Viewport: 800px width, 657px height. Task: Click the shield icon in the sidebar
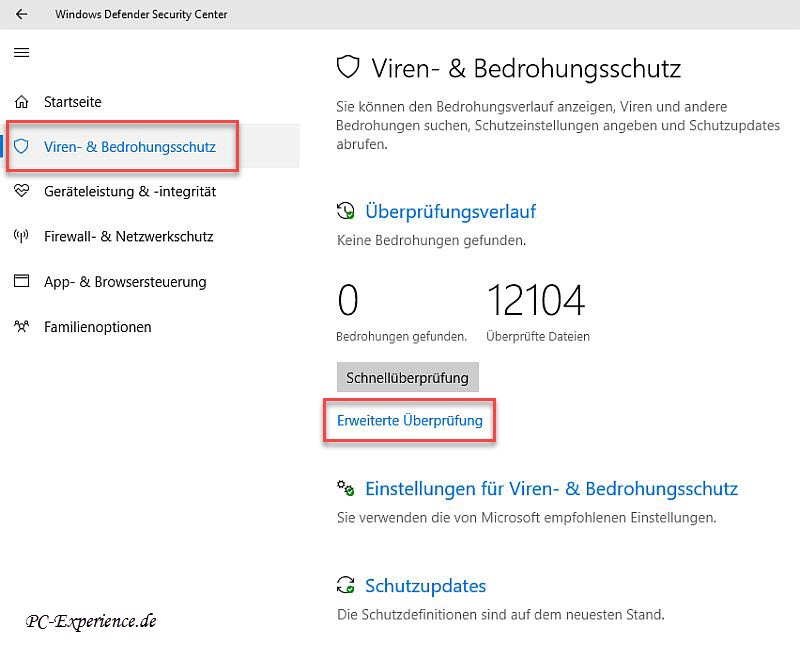[21, 146]
